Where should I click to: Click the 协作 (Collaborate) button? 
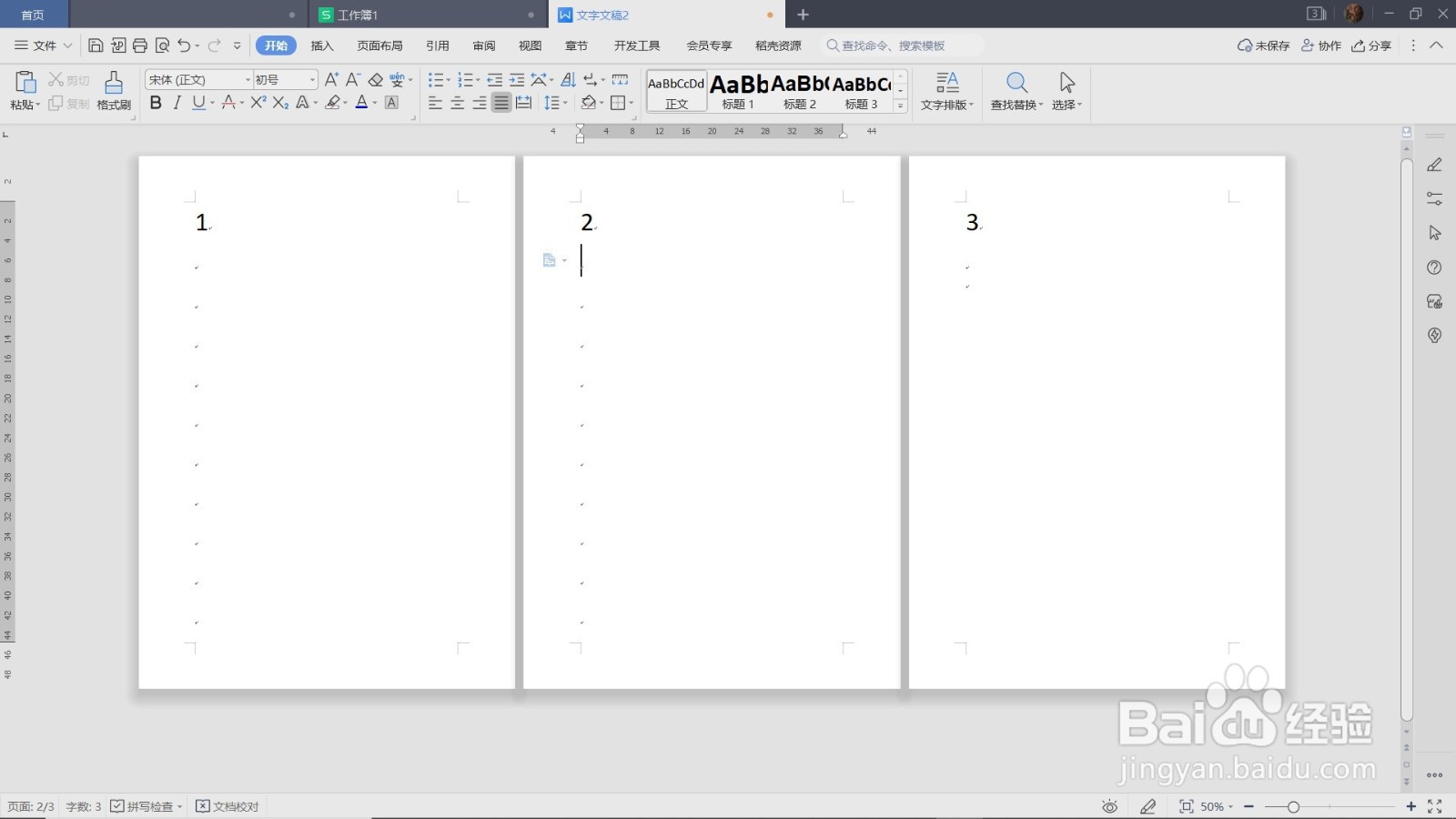coord(1321,45)
